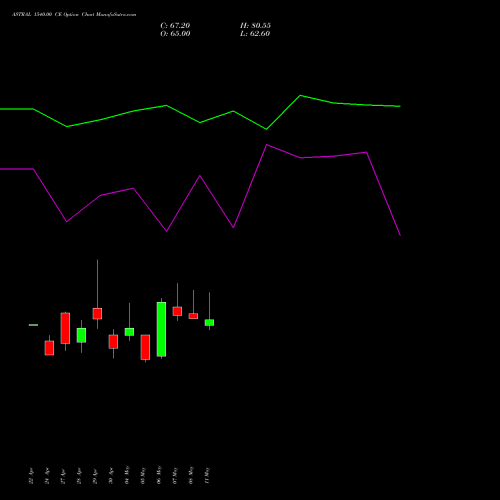Click the high value H: 80.55
Viewport: 500px width, 500px height.
[x=255, y=26]
